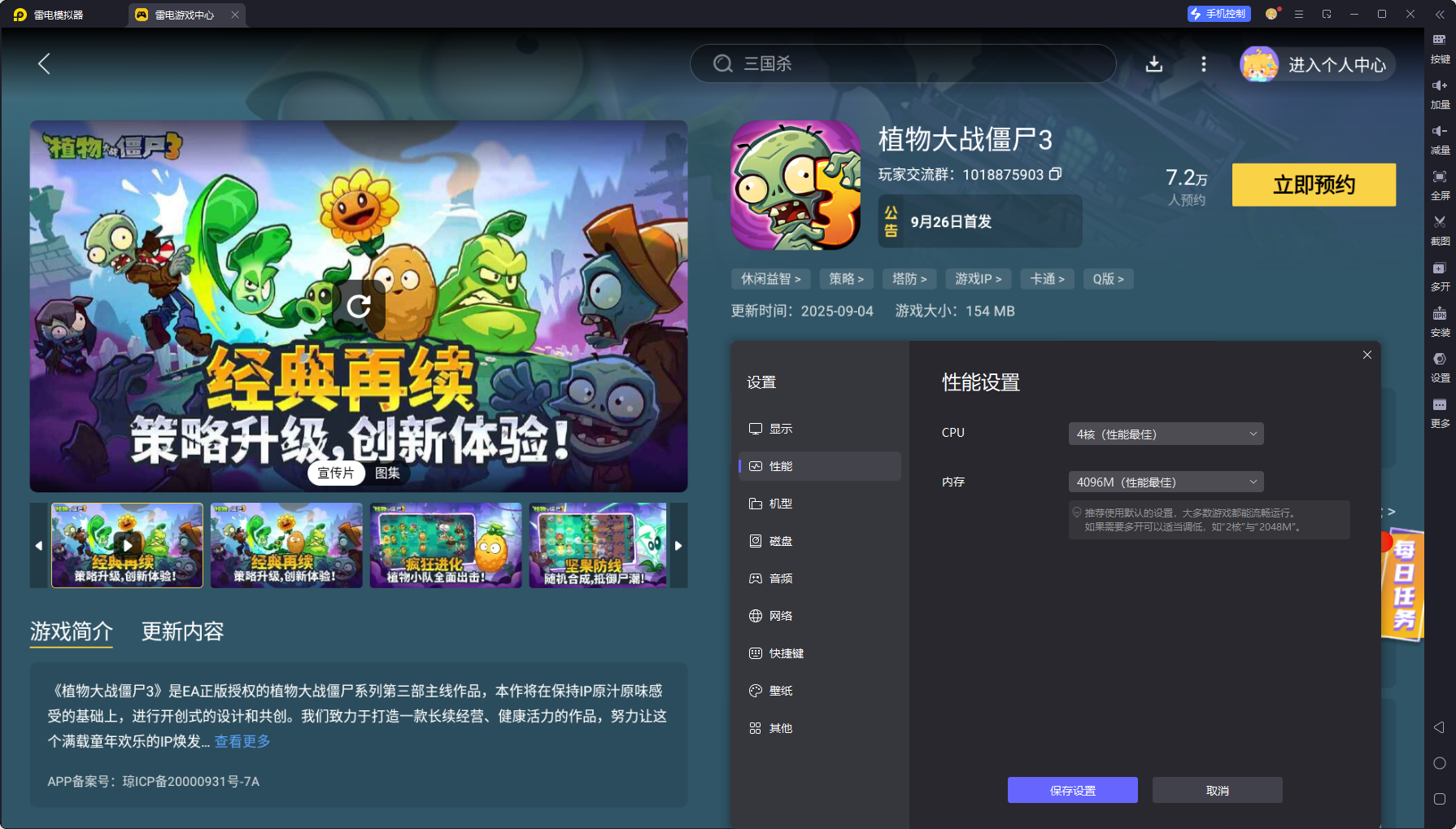The image size is (1456, 829).
Task: Show 更多 tools in sidebar
Action: [x=1440, y=412]
